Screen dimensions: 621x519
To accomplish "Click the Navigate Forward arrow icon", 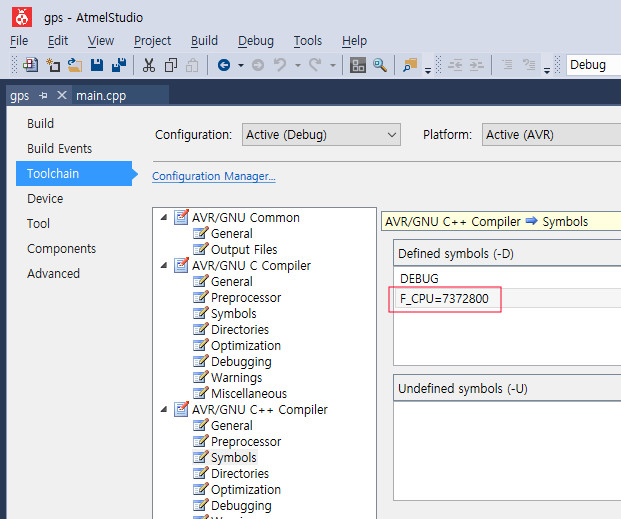I will [258, 65].
